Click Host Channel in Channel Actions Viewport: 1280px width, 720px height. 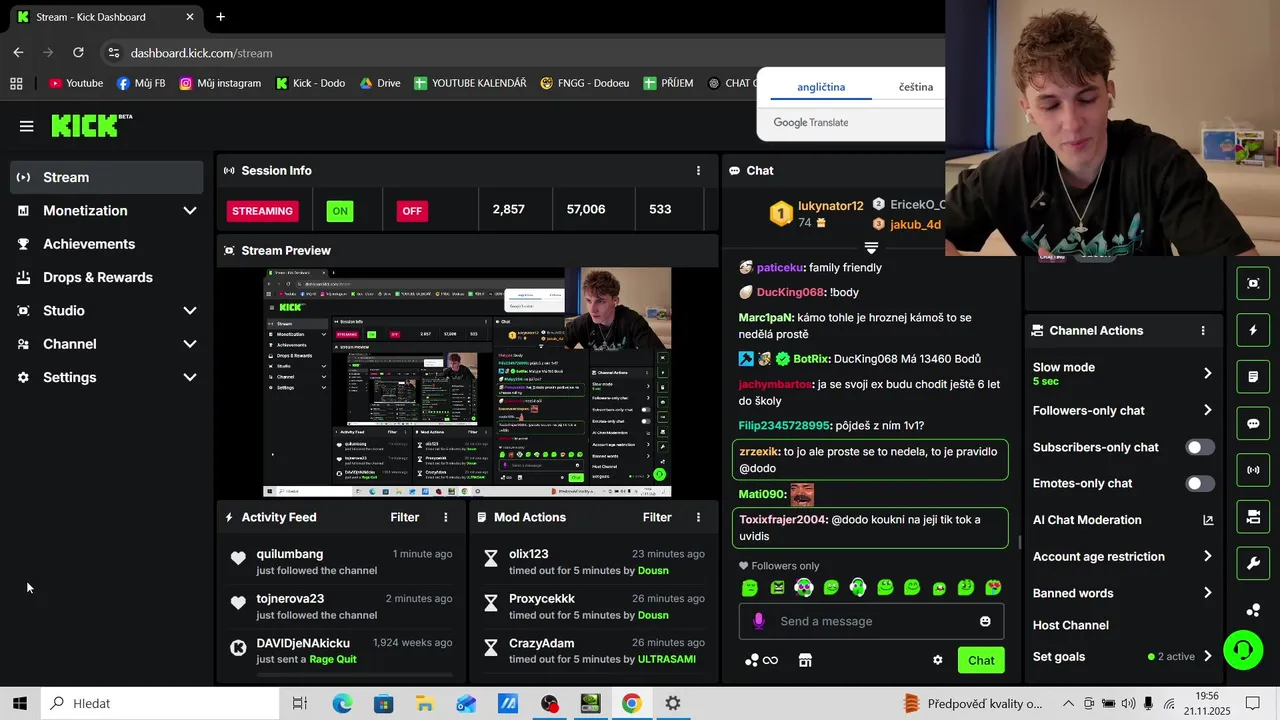(1070, 625)
